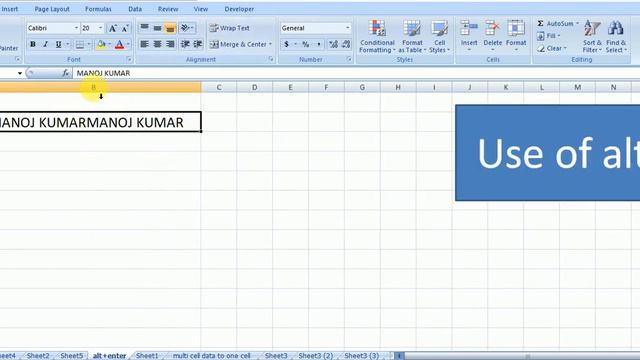Click the fx Insert Function icon
Viewport: 640px width, 360px height.
click(x=65, y=73)
